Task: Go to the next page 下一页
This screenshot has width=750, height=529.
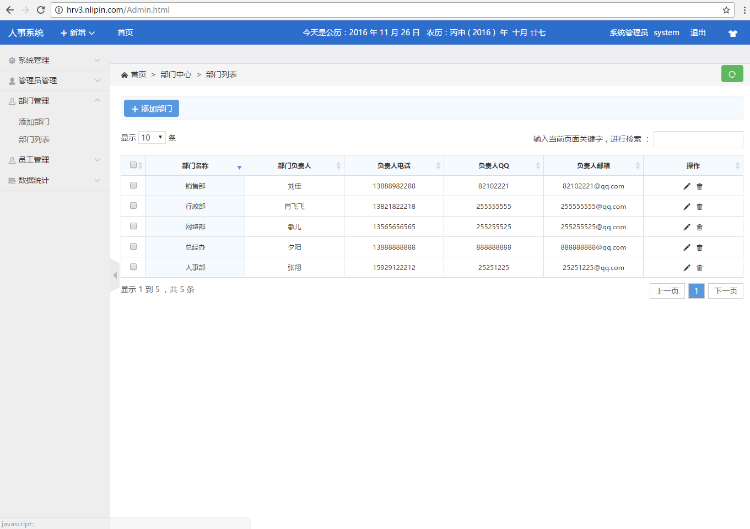Action: click(726, 291)
